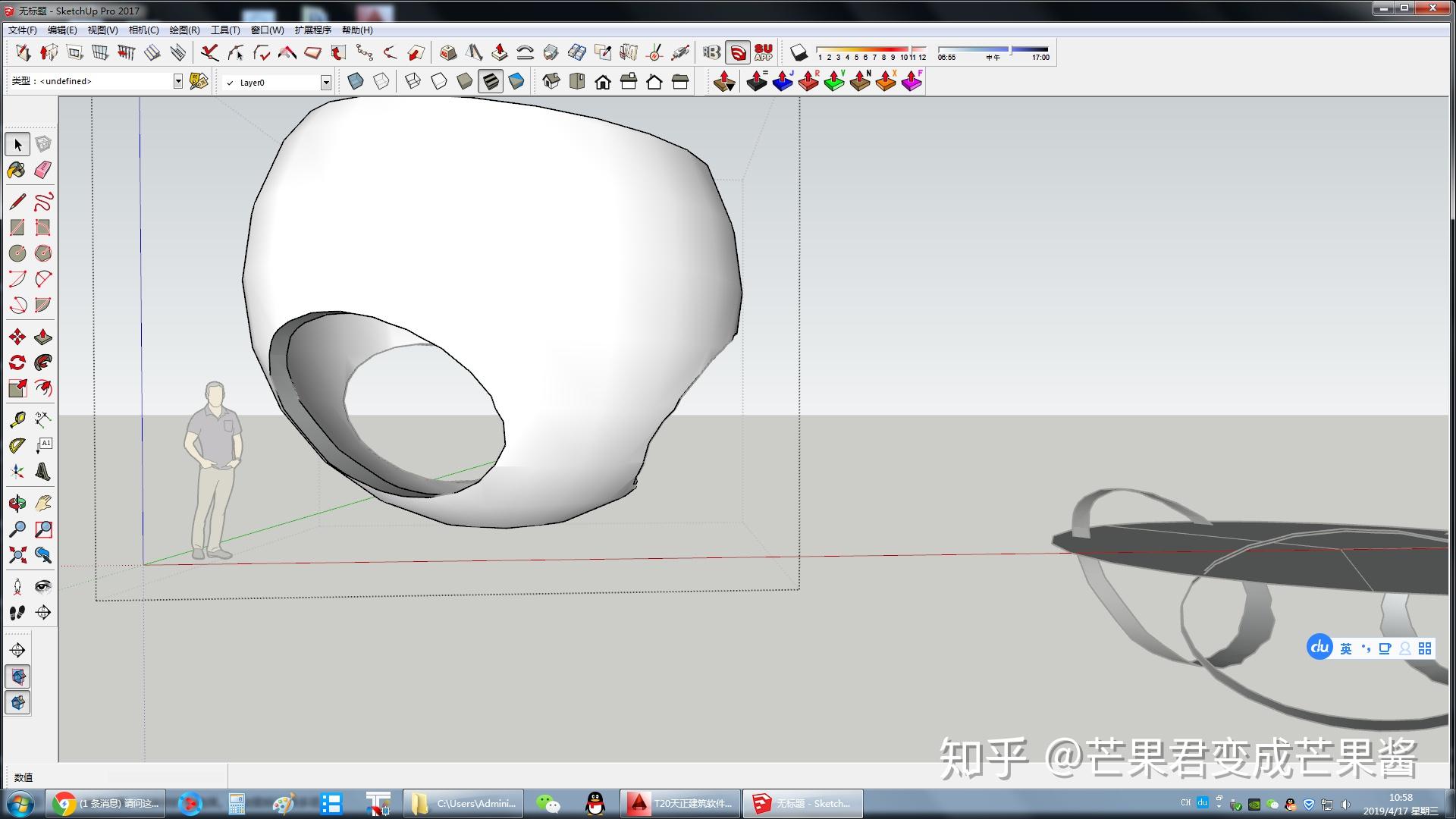Toggle Layer0 visibility checkmark
Screen dimensions: 1456x819
(x=230, y=82)
